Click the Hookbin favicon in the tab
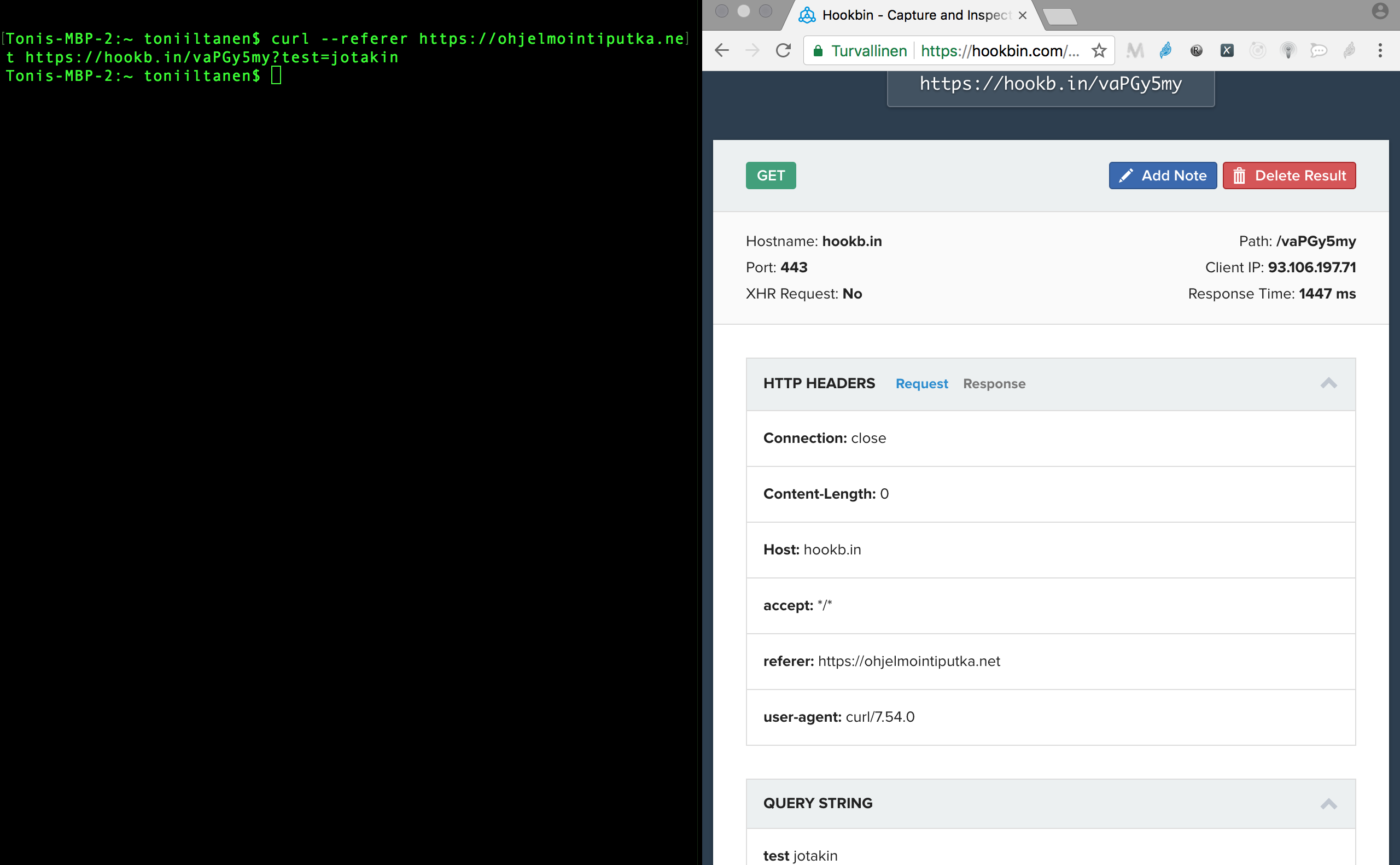Image resolution: width=1400 pixels, height=865 pixels. coord(807,15)
